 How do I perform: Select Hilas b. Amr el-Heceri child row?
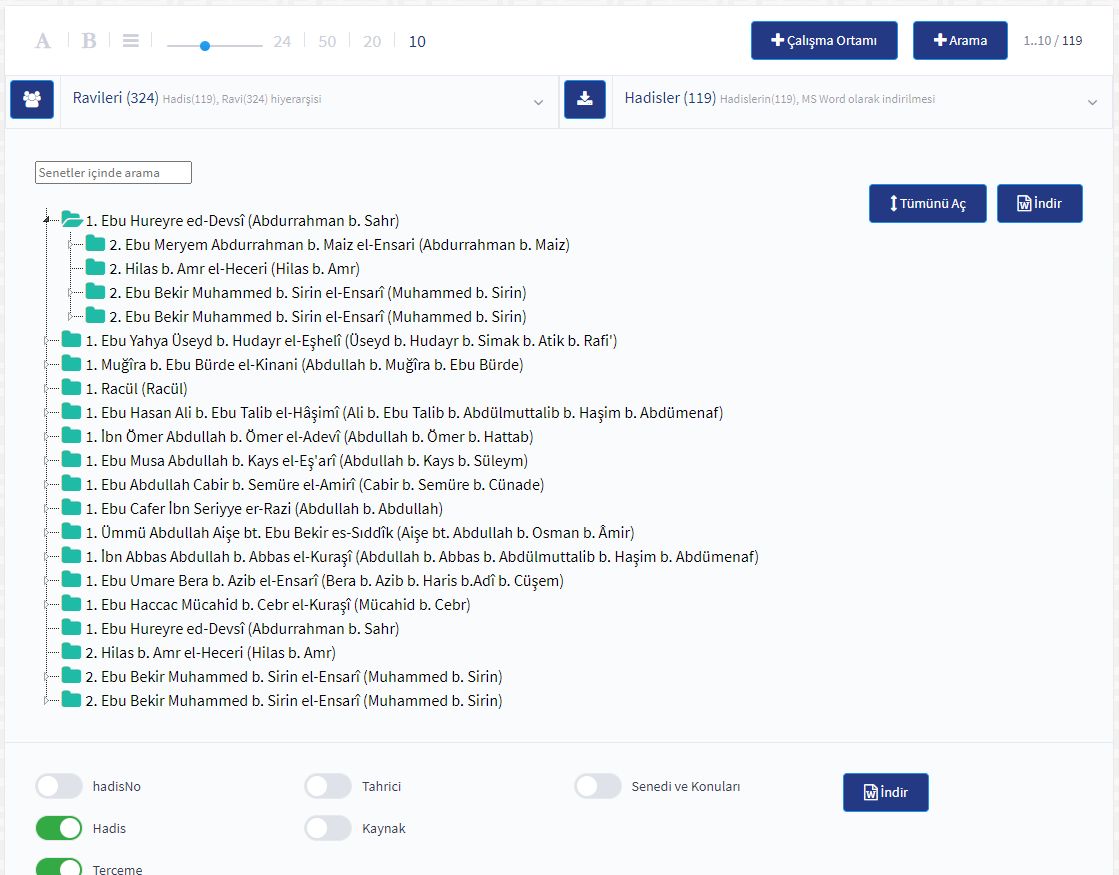coord(234,268)
